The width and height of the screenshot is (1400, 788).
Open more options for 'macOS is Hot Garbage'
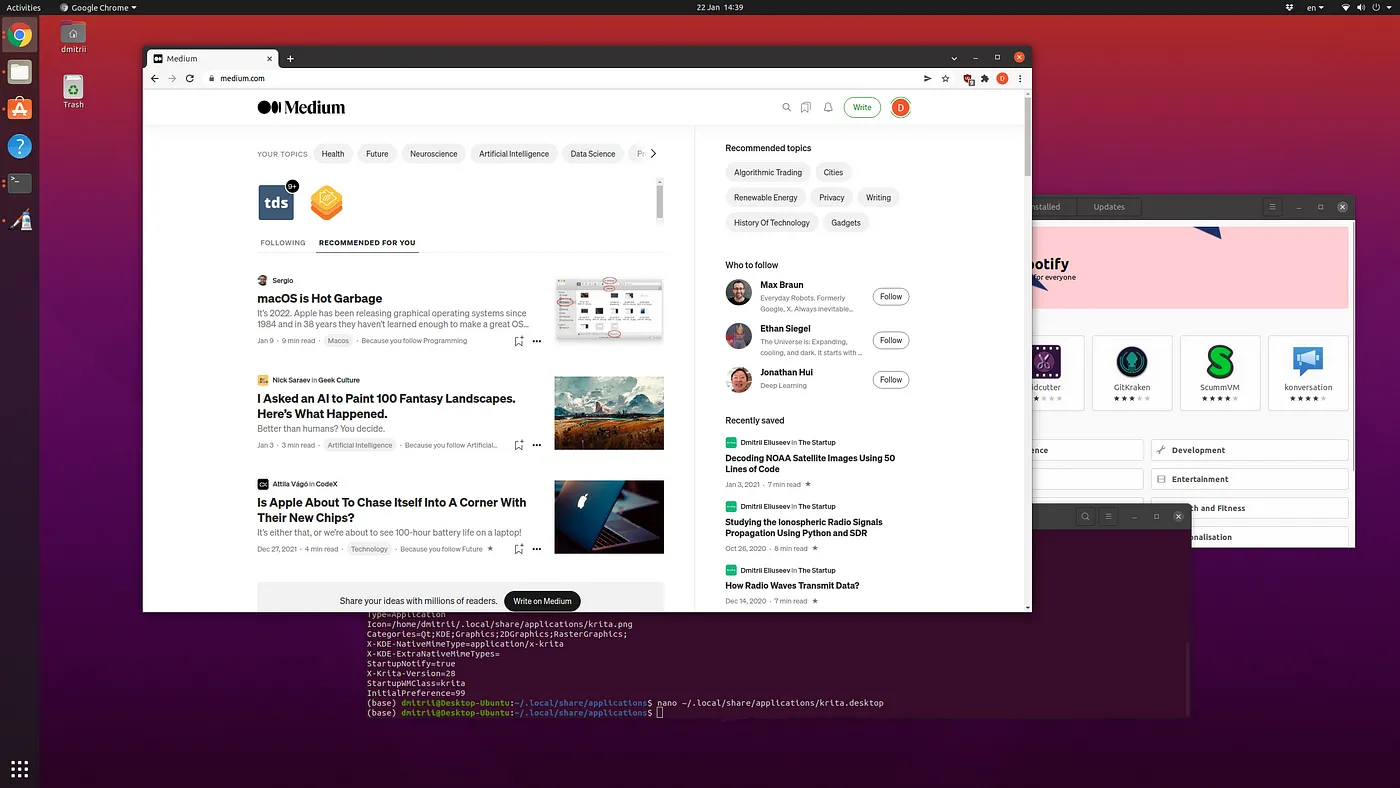537,341
